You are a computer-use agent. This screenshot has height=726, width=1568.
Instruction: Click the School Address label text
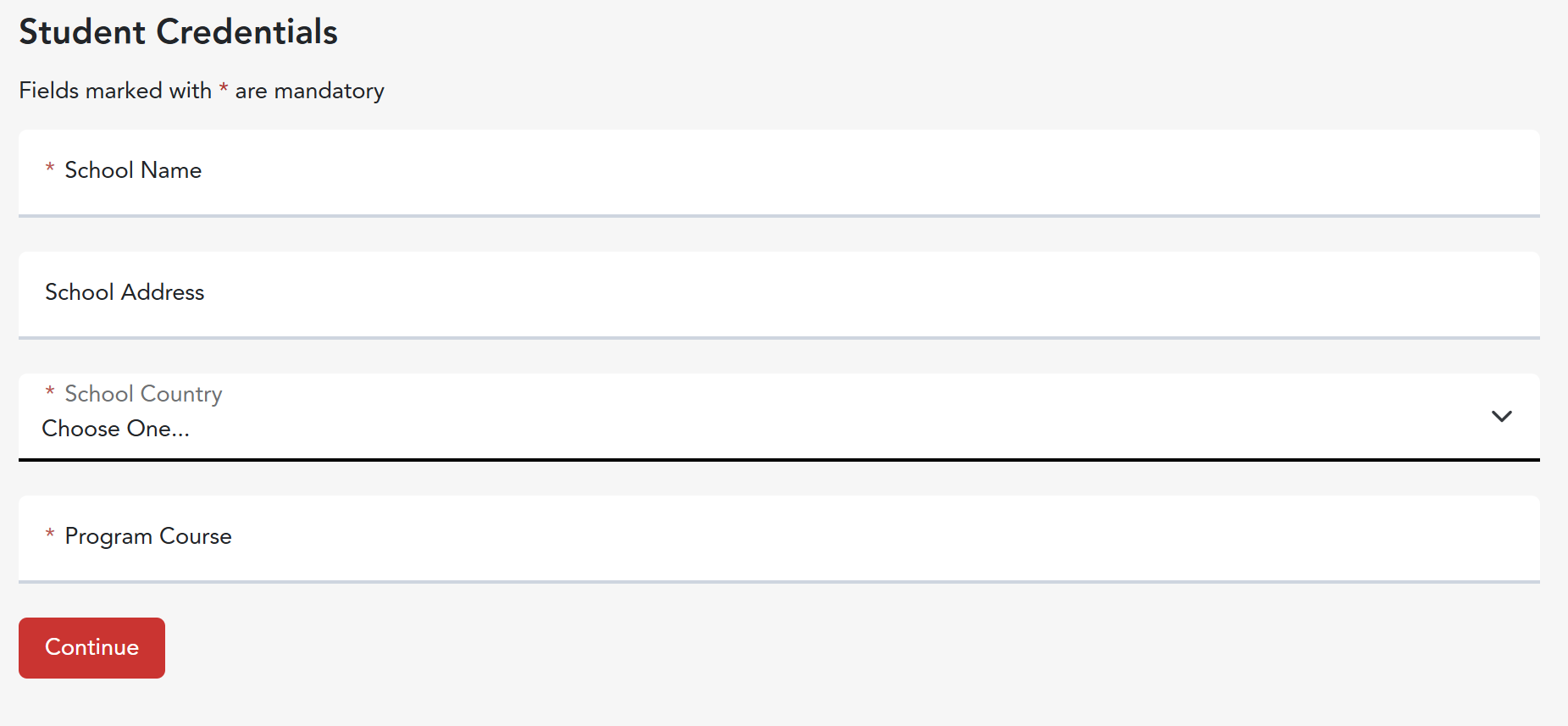coord(125,292)
